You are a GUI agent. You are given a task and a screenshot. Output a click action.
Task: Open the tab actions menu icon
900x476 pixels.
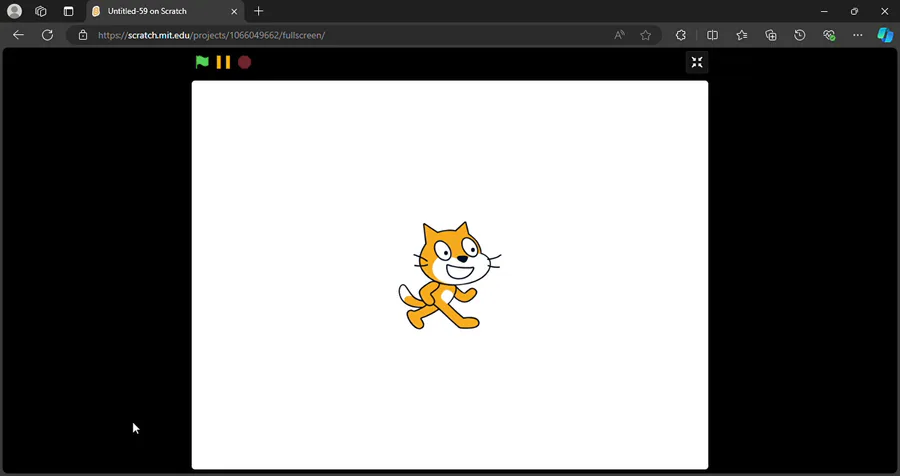[x=68, y=11]
